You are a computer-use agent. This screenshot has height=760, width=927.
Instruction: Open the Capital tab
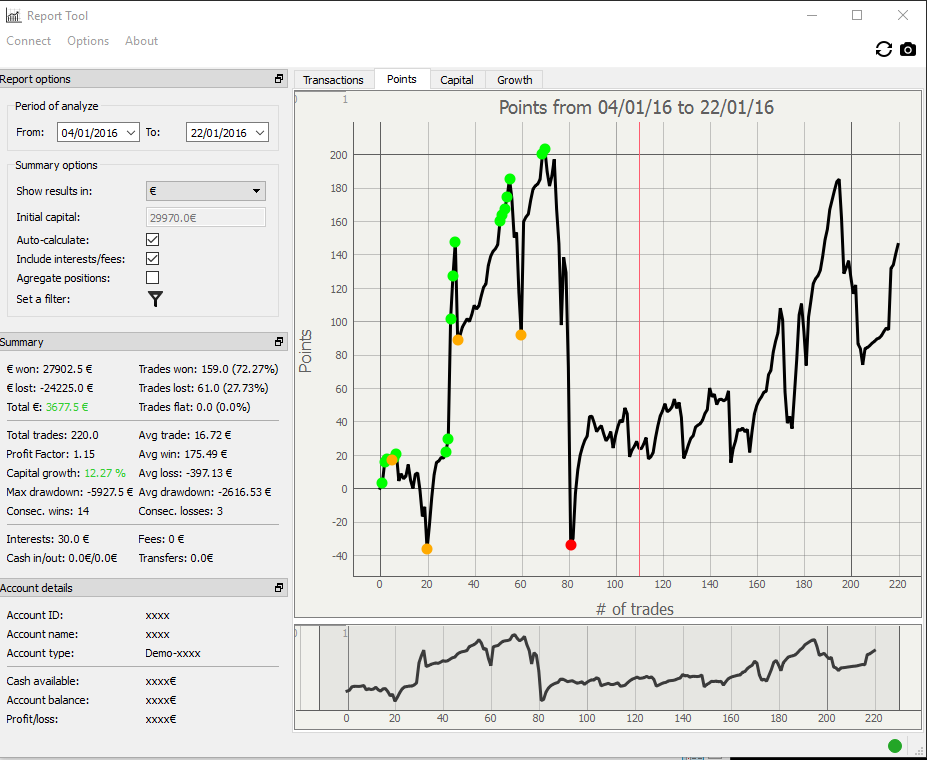tap(457, 80)
